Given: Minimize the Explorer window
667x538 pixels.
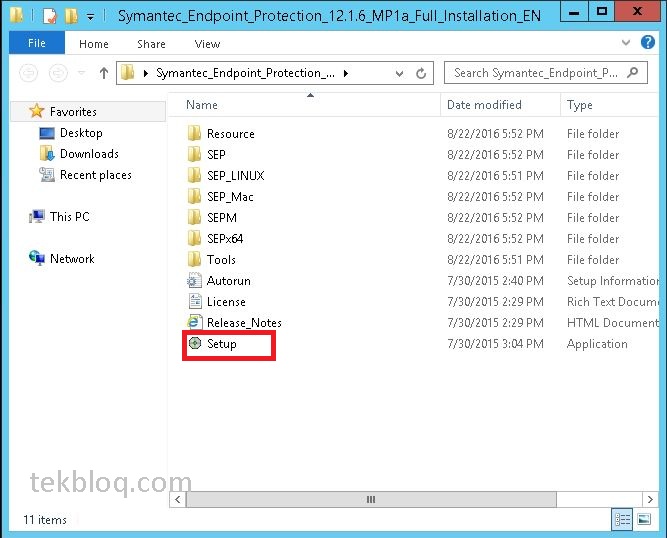Looking at the screenshot, I should [574, 11].
